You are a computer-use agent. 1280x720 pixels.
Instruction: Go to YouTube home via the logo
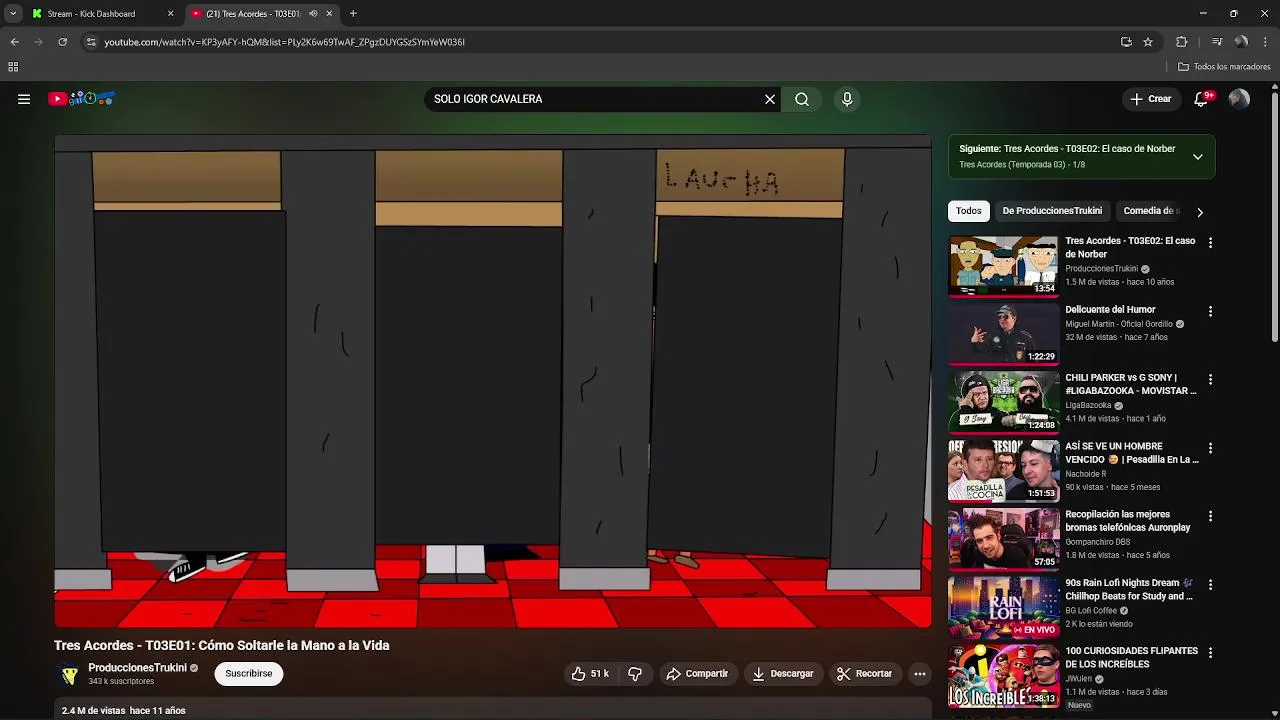tap(82, 99)
